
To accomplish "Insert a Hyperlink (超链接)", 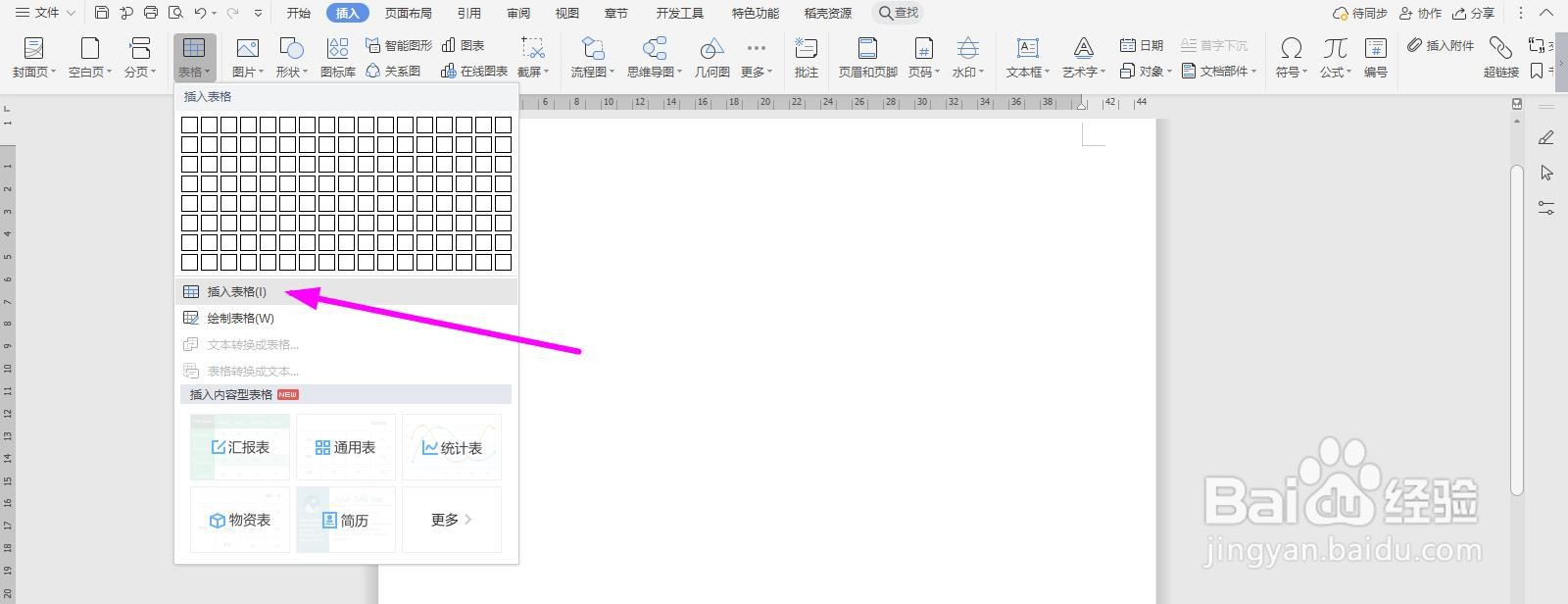I will pyautogui.click(x=1500, y=58).
